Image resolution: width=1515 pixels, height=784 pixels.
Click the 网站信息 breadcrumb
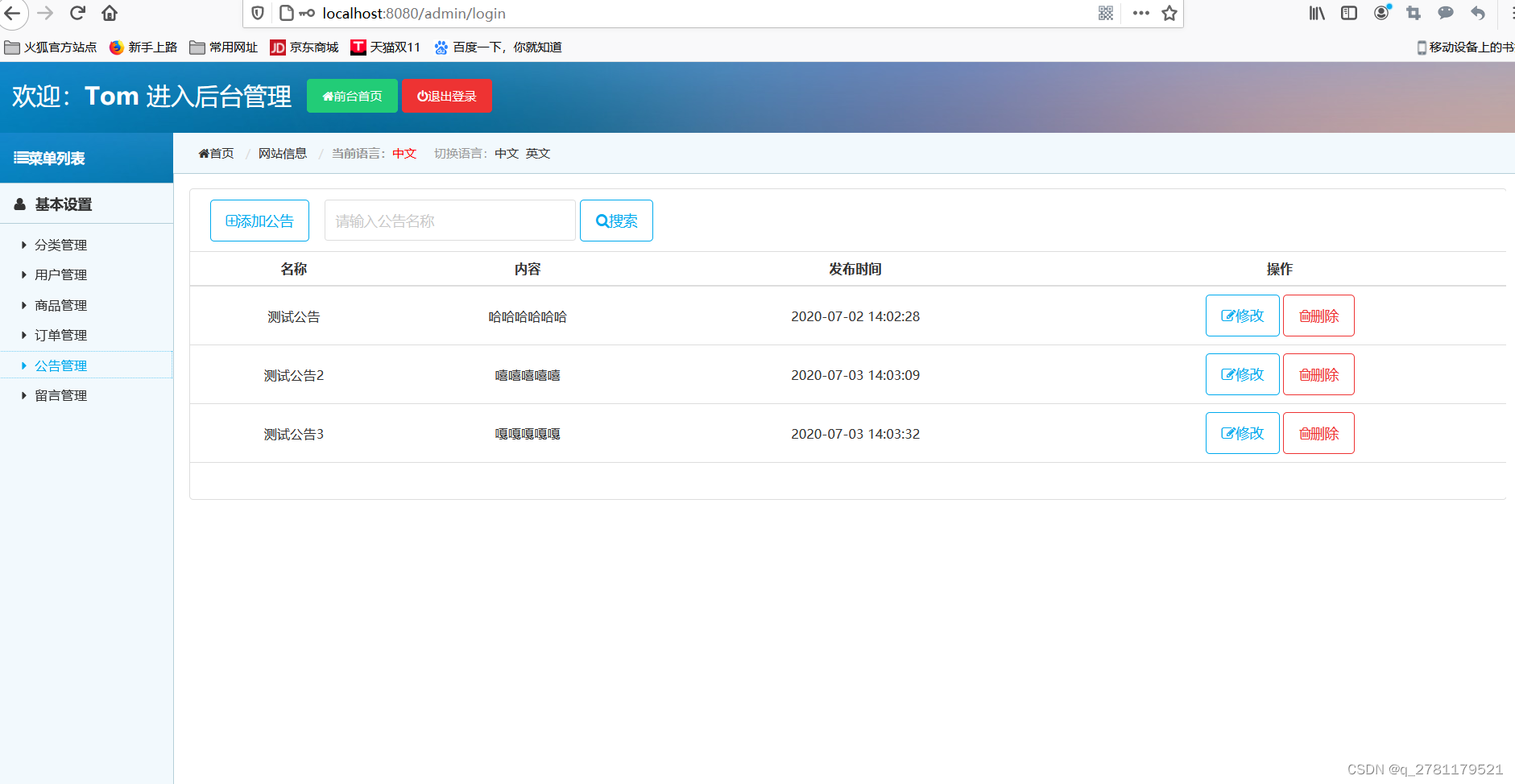(283, 153)
